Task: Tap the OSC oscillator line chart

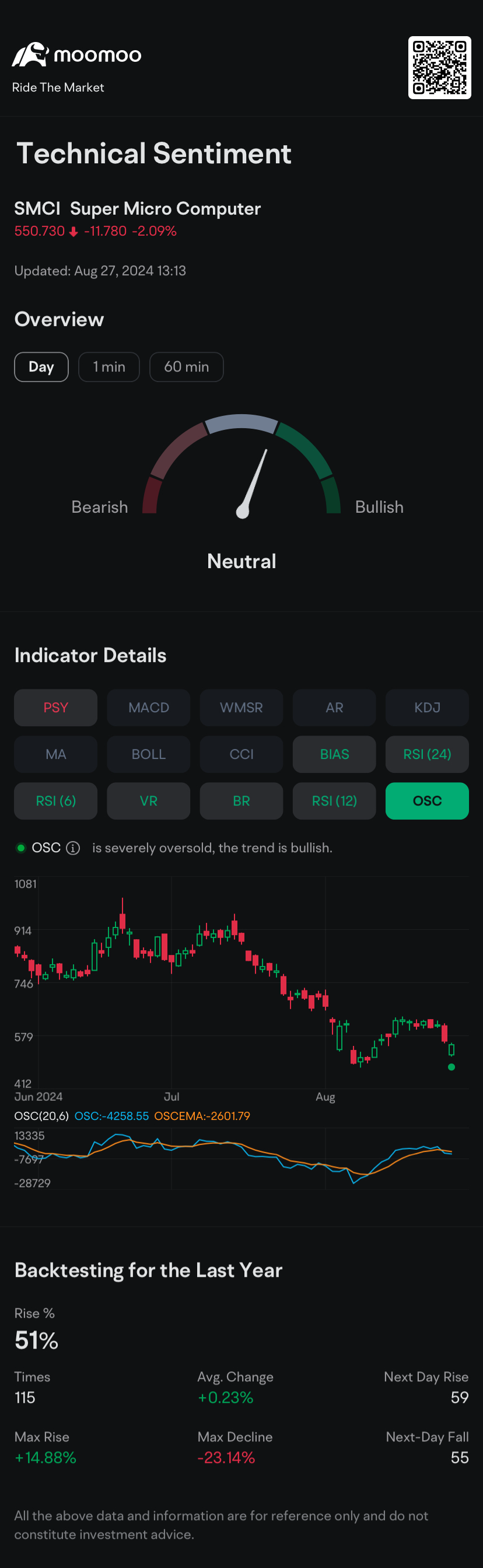Action: pyautogui.click(x=242, y=1158)
